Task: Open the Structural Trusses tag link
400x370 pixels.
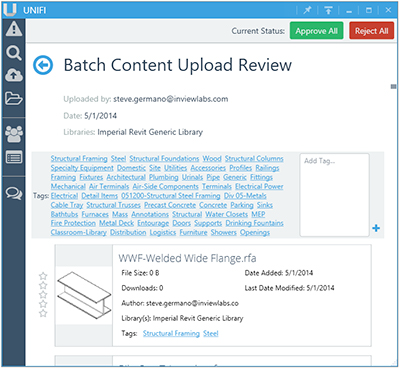Action: [x=113, y=205]
